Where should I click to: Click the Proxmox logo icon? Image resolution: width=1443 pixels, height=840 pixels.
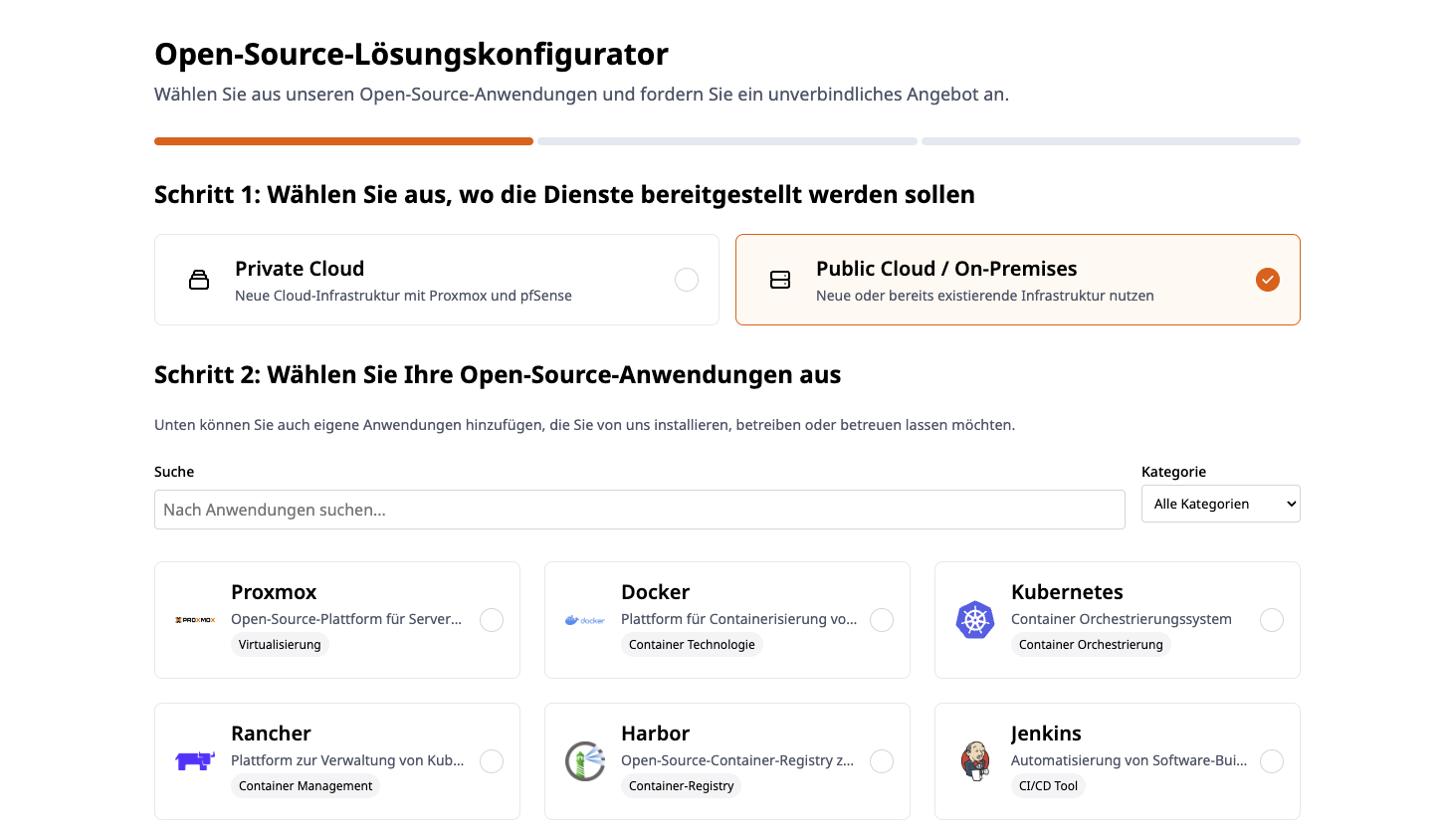195,620
